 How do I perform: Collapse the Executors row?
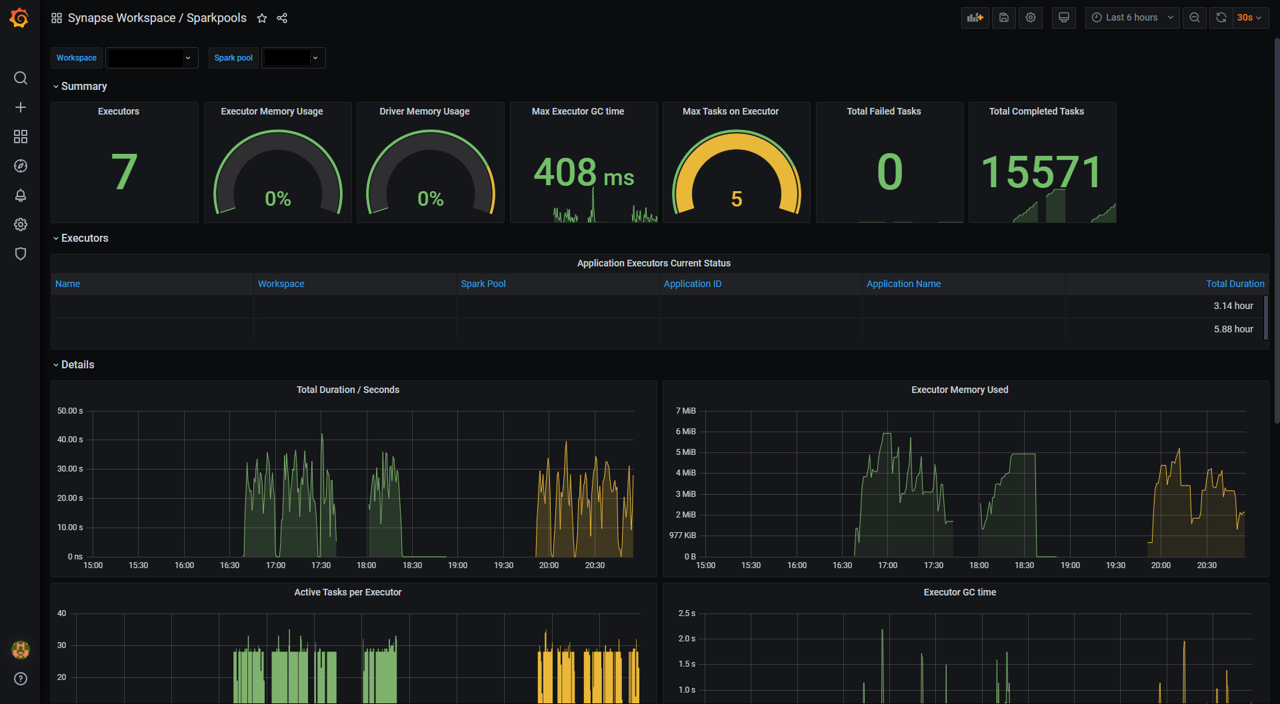[x=84, y=238]
